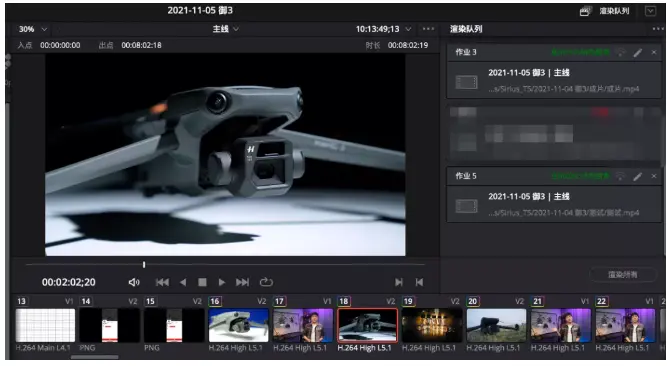Edit job 5 with the pencil icon
667x366 pixels.
[x=637, y=176]
